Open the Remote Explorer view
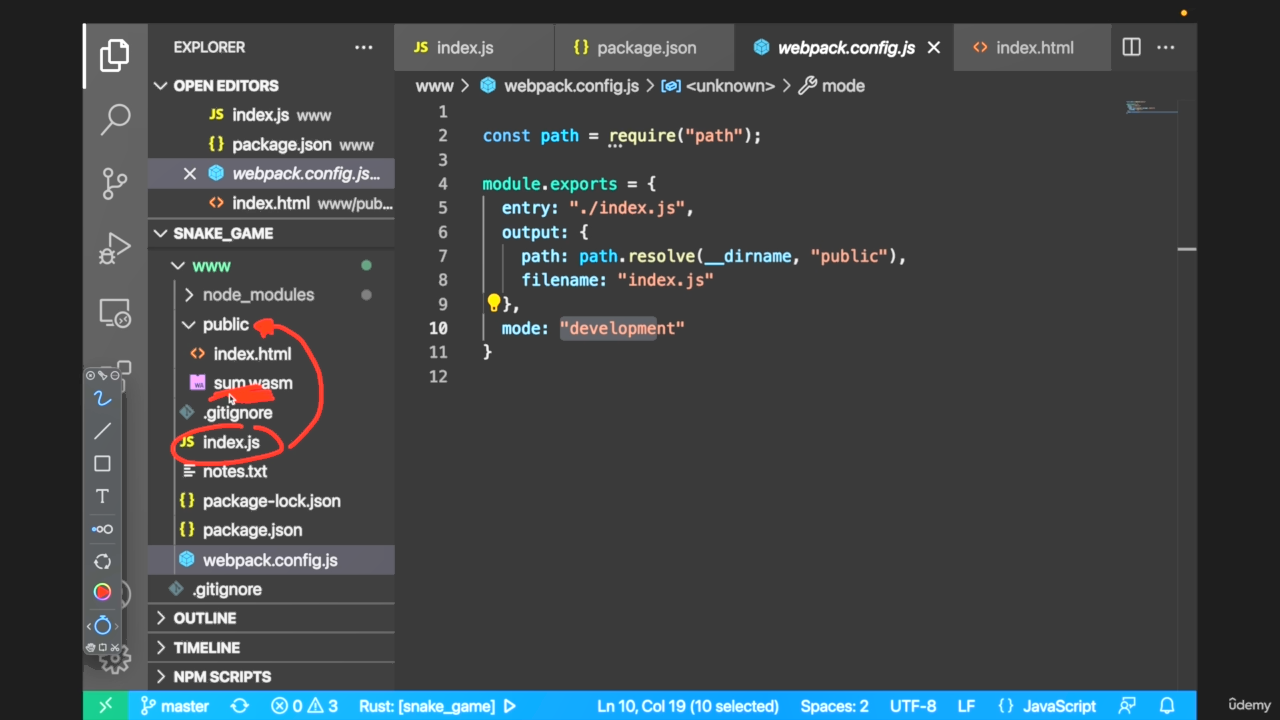This screenshot has height=720, width=1280. point(115,313)
